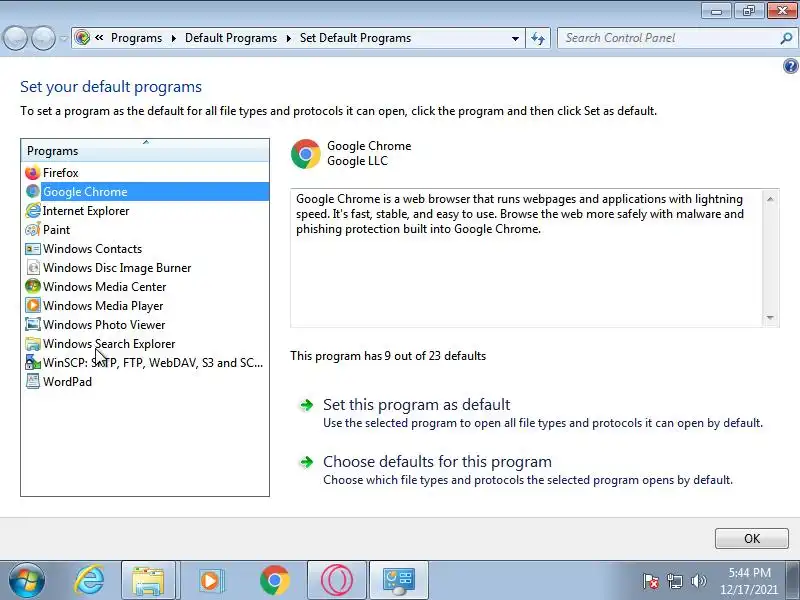Click the Back navigation button
Image resolution: width=800 pixels, height=600 pixels.
pos(15,38)
